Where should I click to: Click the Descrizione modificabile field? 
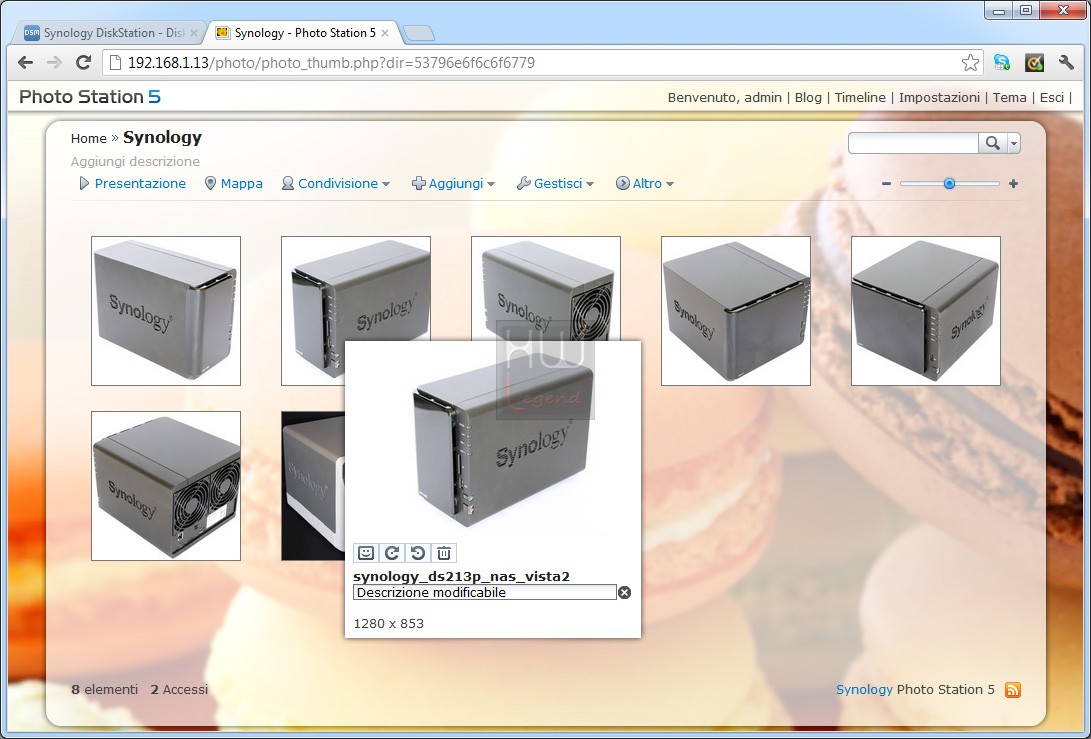[x=485, y=592]
